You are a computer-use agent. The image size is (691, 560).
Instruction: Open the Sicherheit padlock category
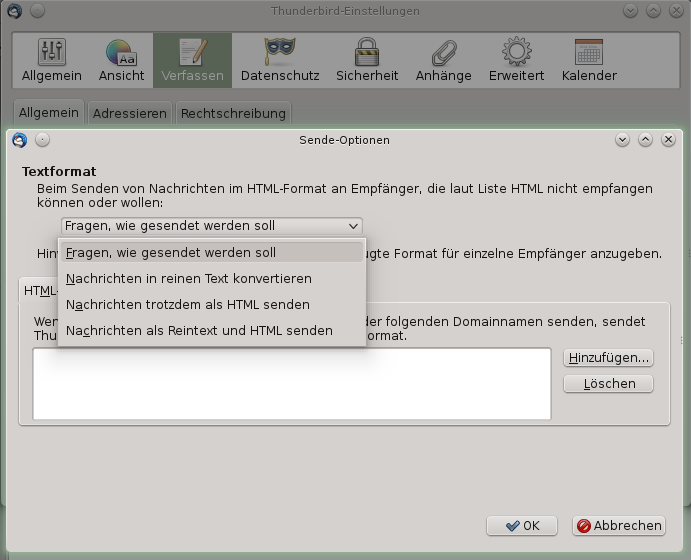coord(367,60)
